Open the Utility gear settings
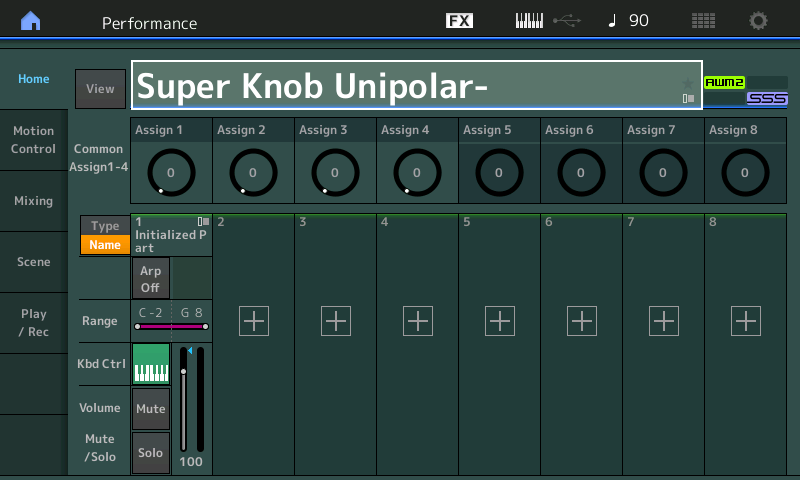 [758, 21]
